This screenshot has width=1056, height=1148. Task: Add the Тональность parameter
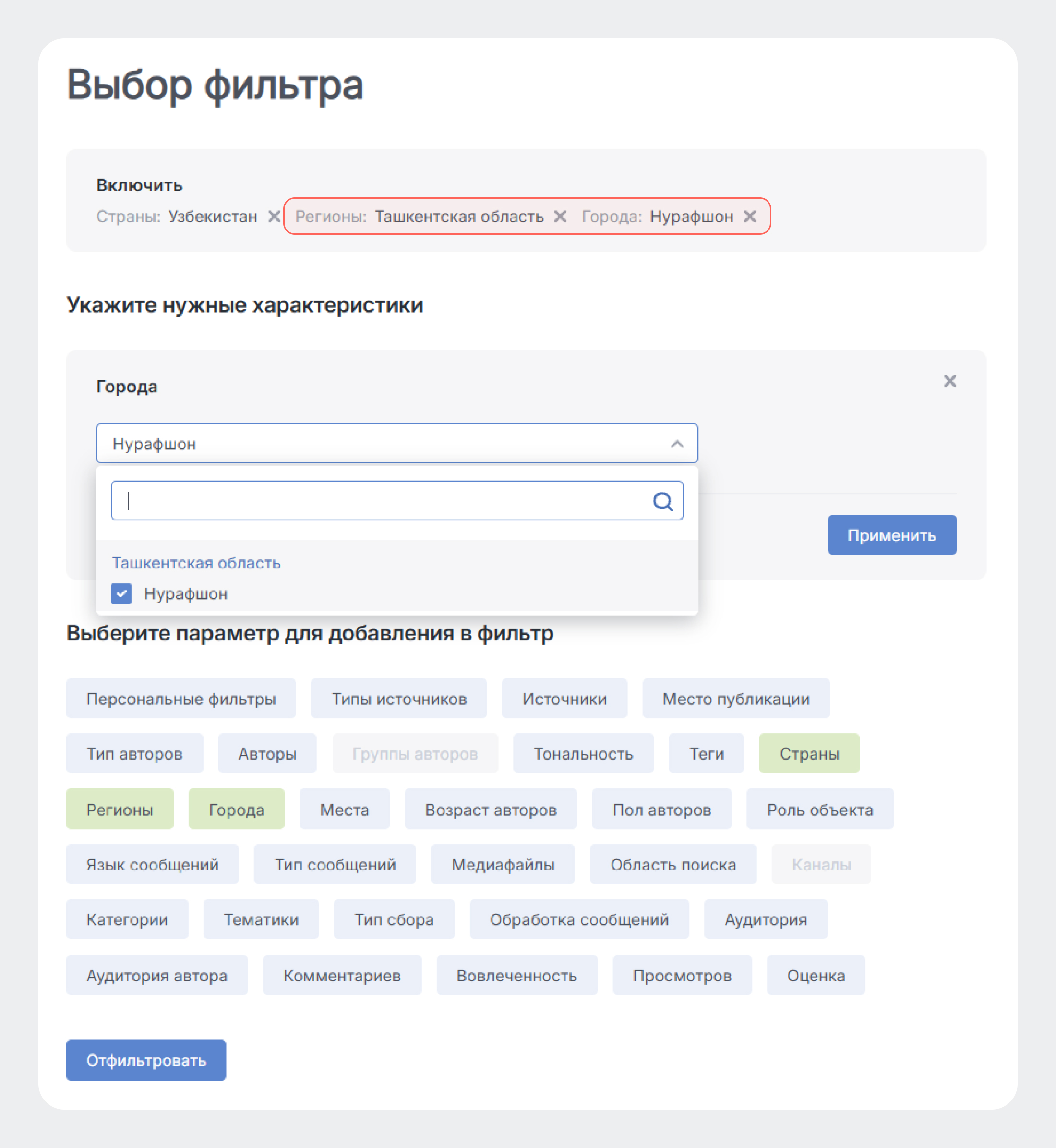583,753
